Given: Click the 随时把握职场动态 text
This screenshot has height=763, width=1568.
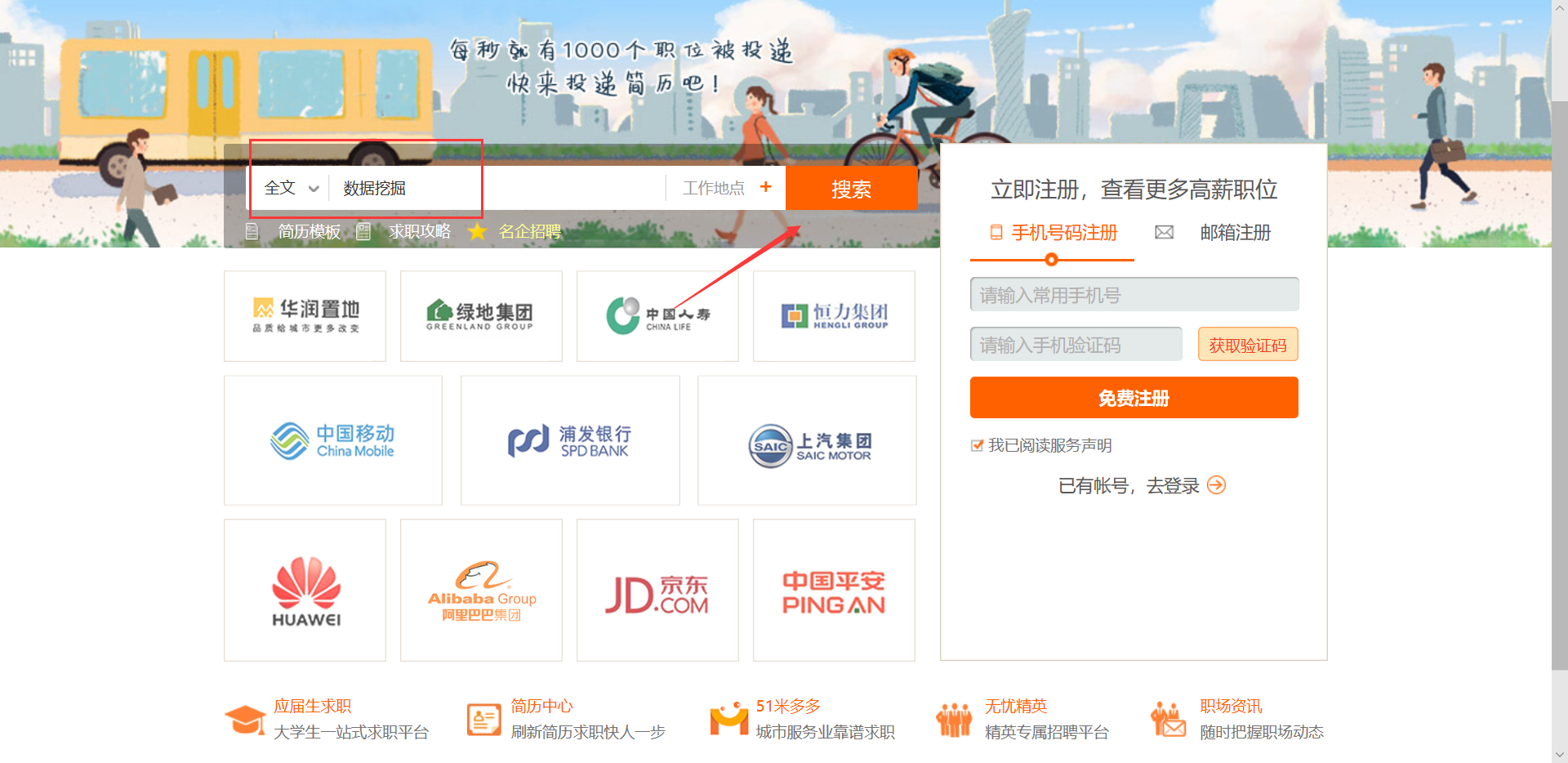Looking at the screenshot, I should pos(1262,732).
